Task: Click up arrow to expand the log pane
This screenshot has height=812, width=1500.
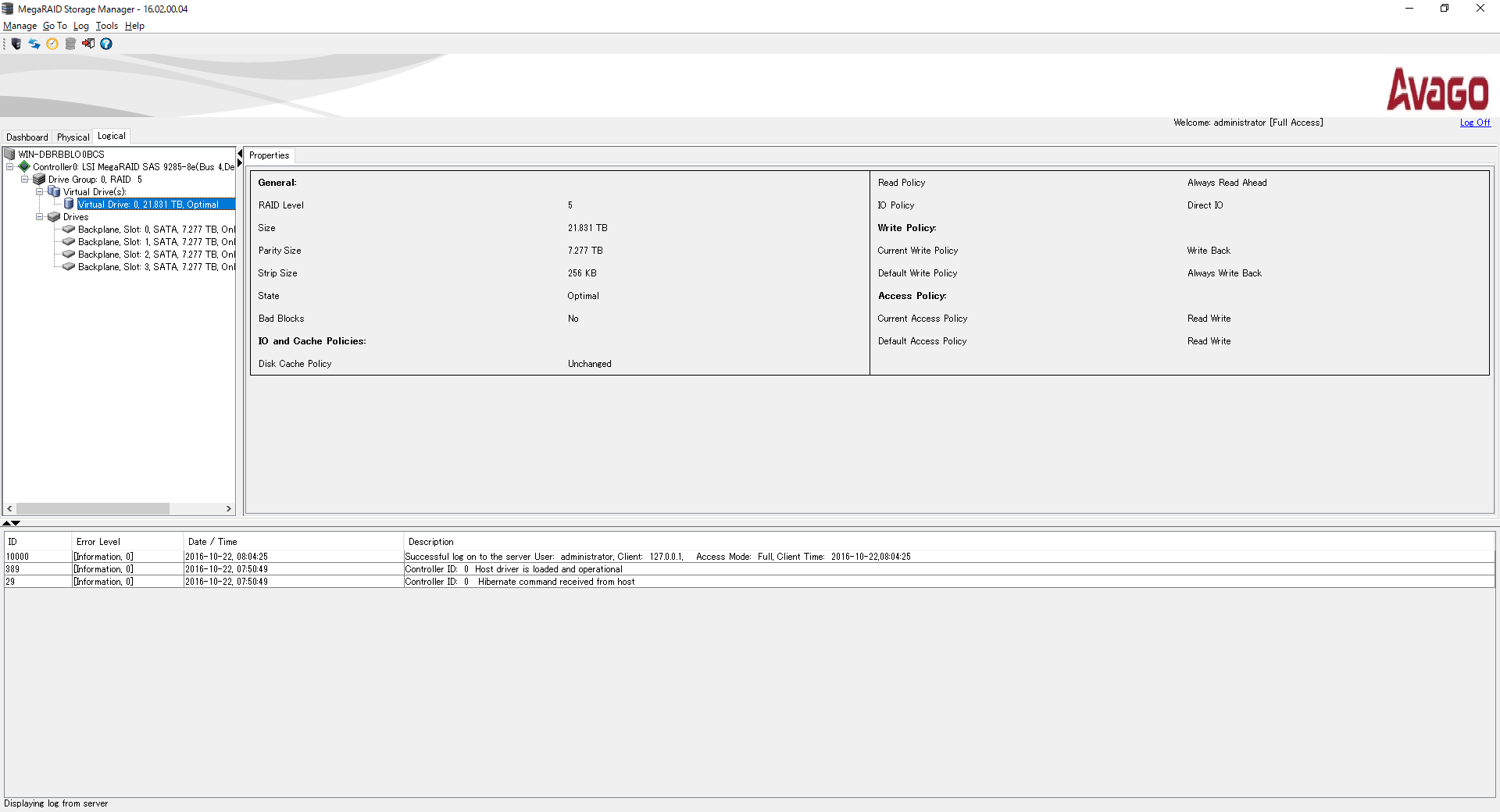Action: click(7, 522)
